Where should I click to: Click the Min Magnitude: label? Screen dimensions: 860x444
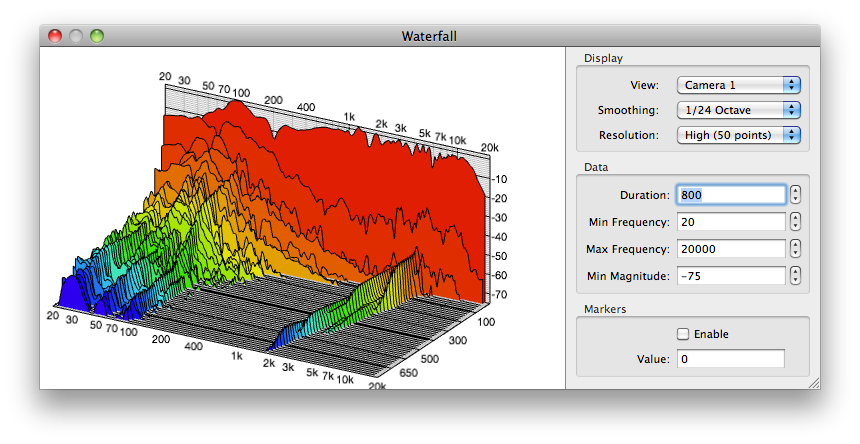(629, 276)
